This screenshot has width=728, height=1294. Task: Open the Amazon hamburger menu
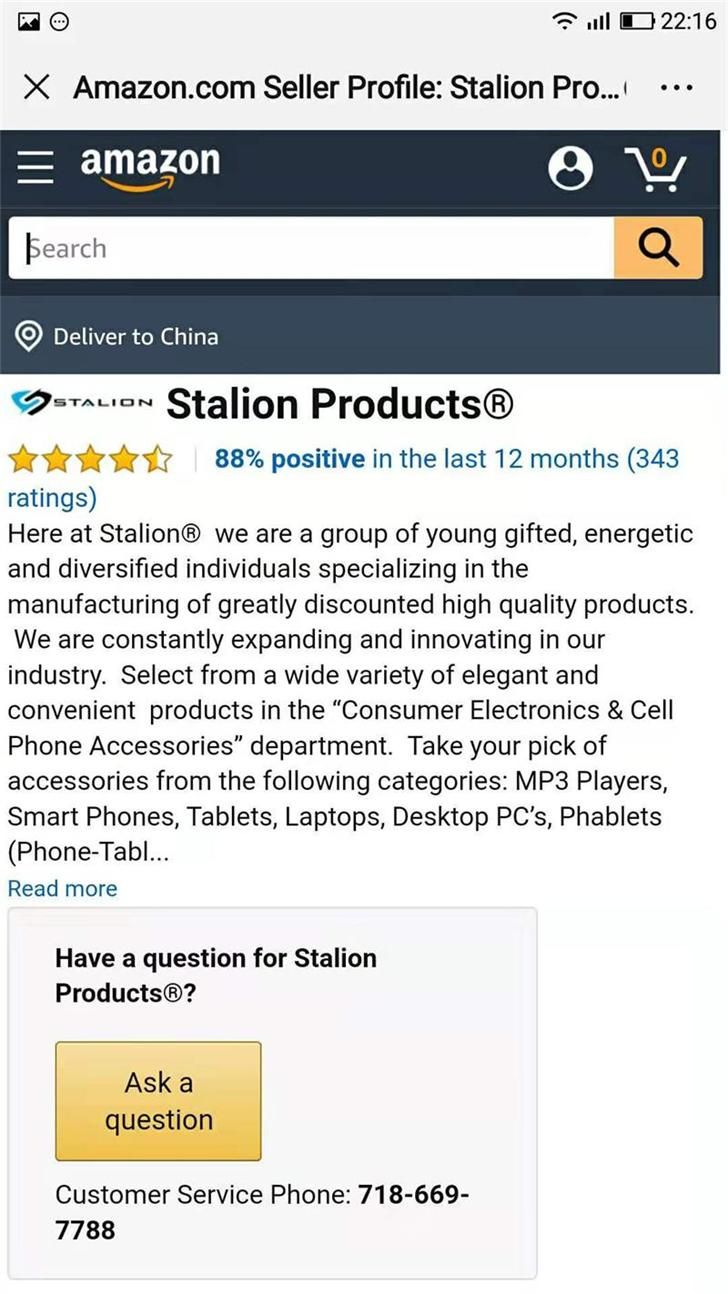(x=36, y=168)
